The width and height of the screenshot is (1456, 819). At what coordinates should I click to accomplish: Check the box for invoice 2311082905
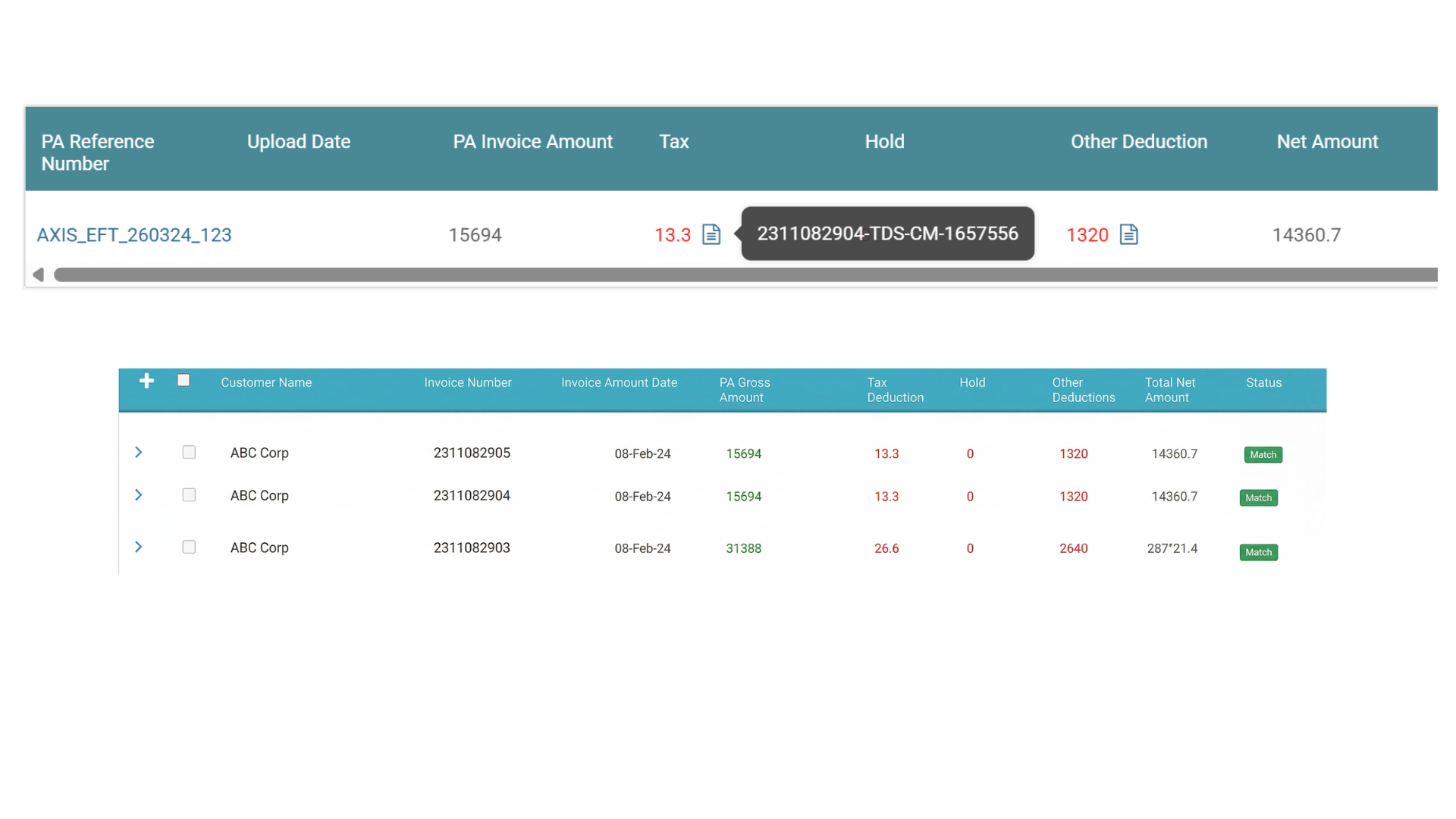click(189, 452)
